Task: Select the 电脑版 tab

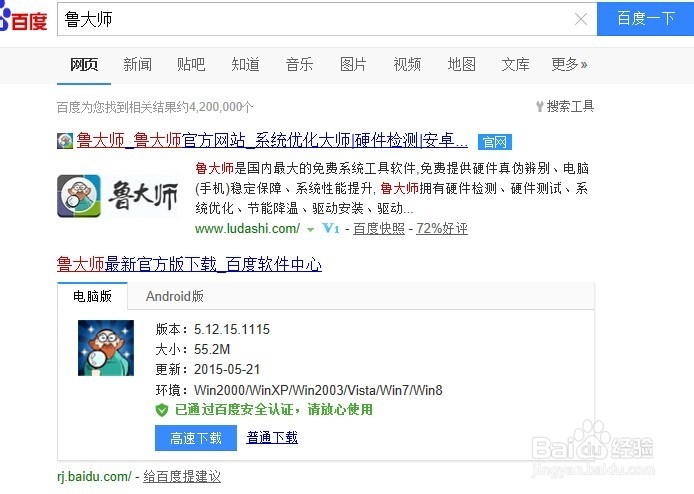Action: tap(93, 296)
